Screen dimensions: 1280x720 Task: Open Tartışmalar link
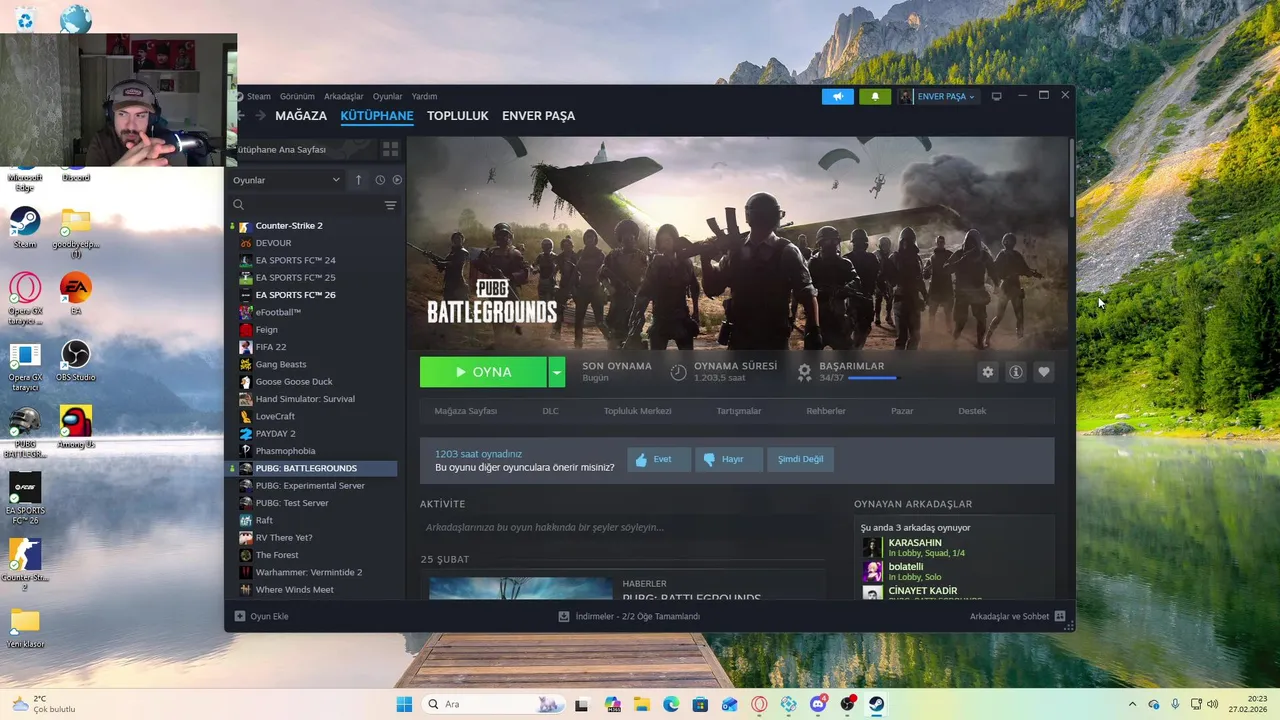tap(739, 411)
